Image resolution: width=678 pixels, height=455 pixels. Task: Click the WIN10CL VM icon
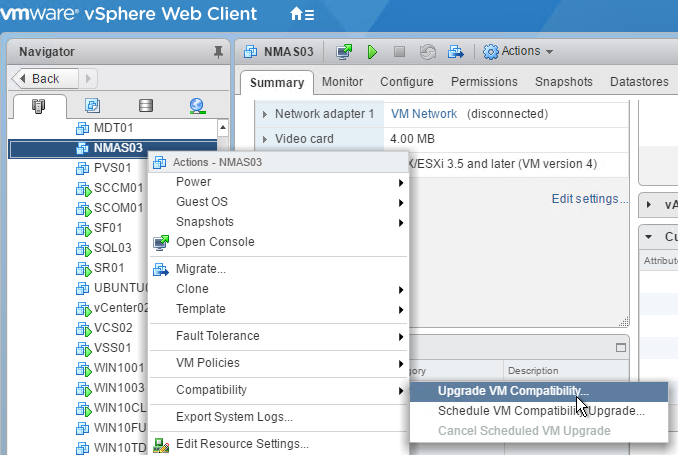83,409
